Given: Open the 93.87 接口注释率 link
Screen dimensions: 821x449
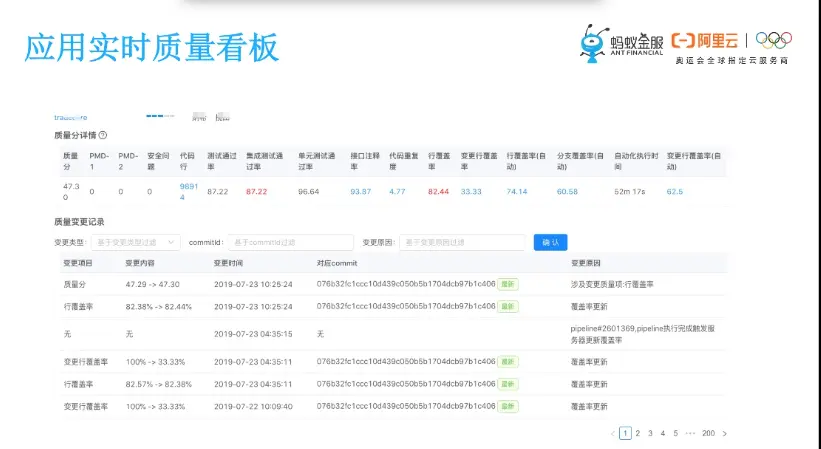Looking at the screenshot, I should point(360,192).
